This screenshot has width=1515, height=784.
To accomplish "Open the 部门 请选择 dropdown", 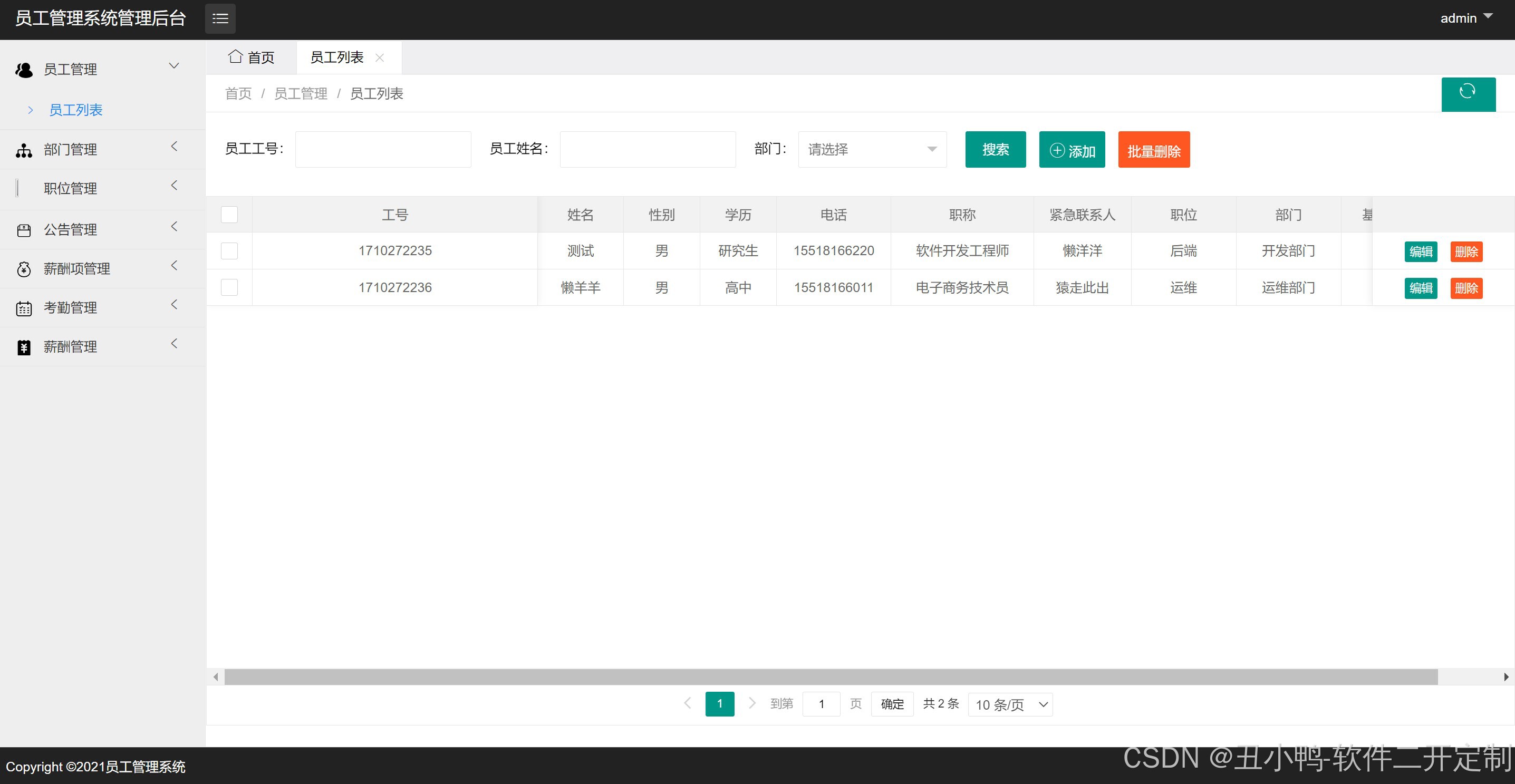I will (x=872, y=149).
